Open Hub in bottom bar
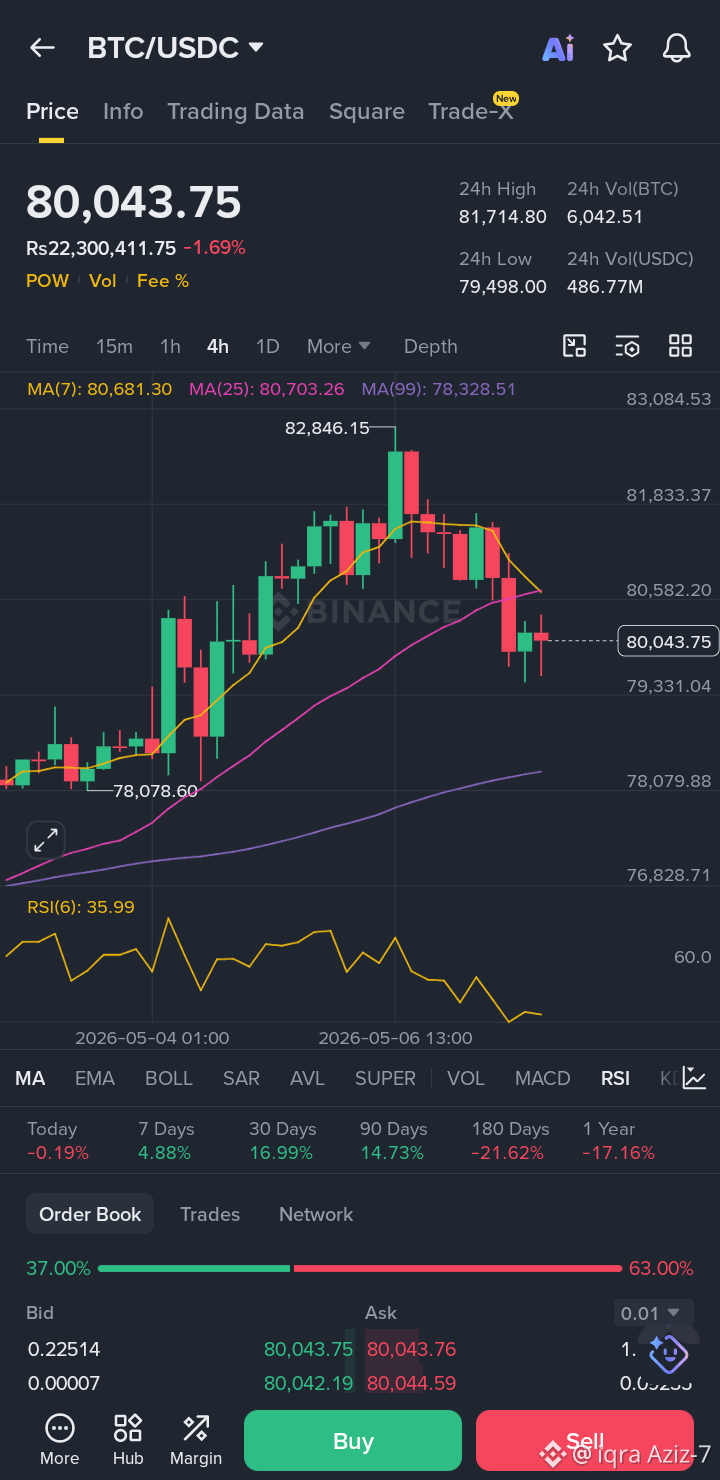720x1480 pixels. coord(128,1441)
